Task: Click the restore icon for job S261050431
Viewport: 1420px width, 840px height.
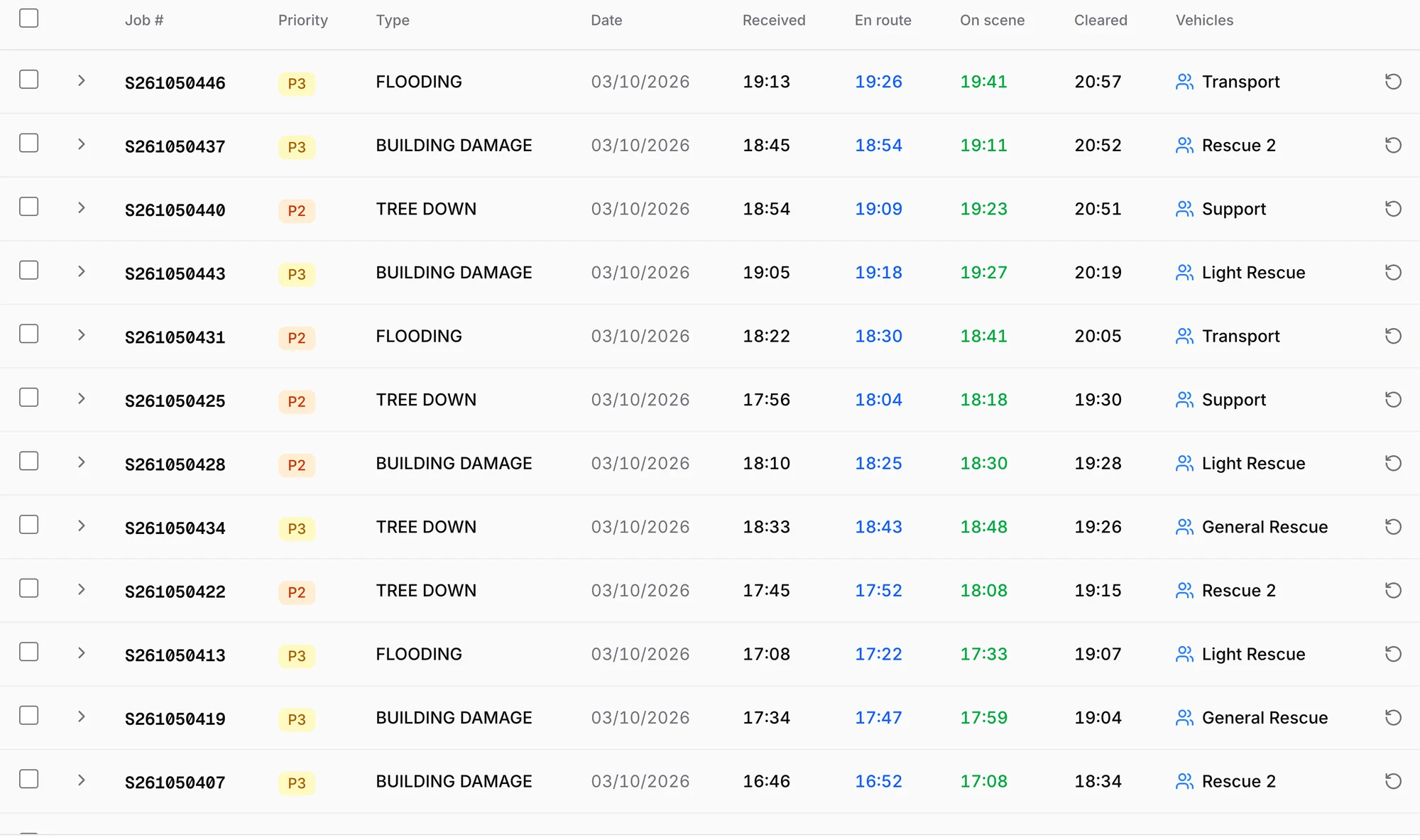Action: click(x=1393, y=336)
